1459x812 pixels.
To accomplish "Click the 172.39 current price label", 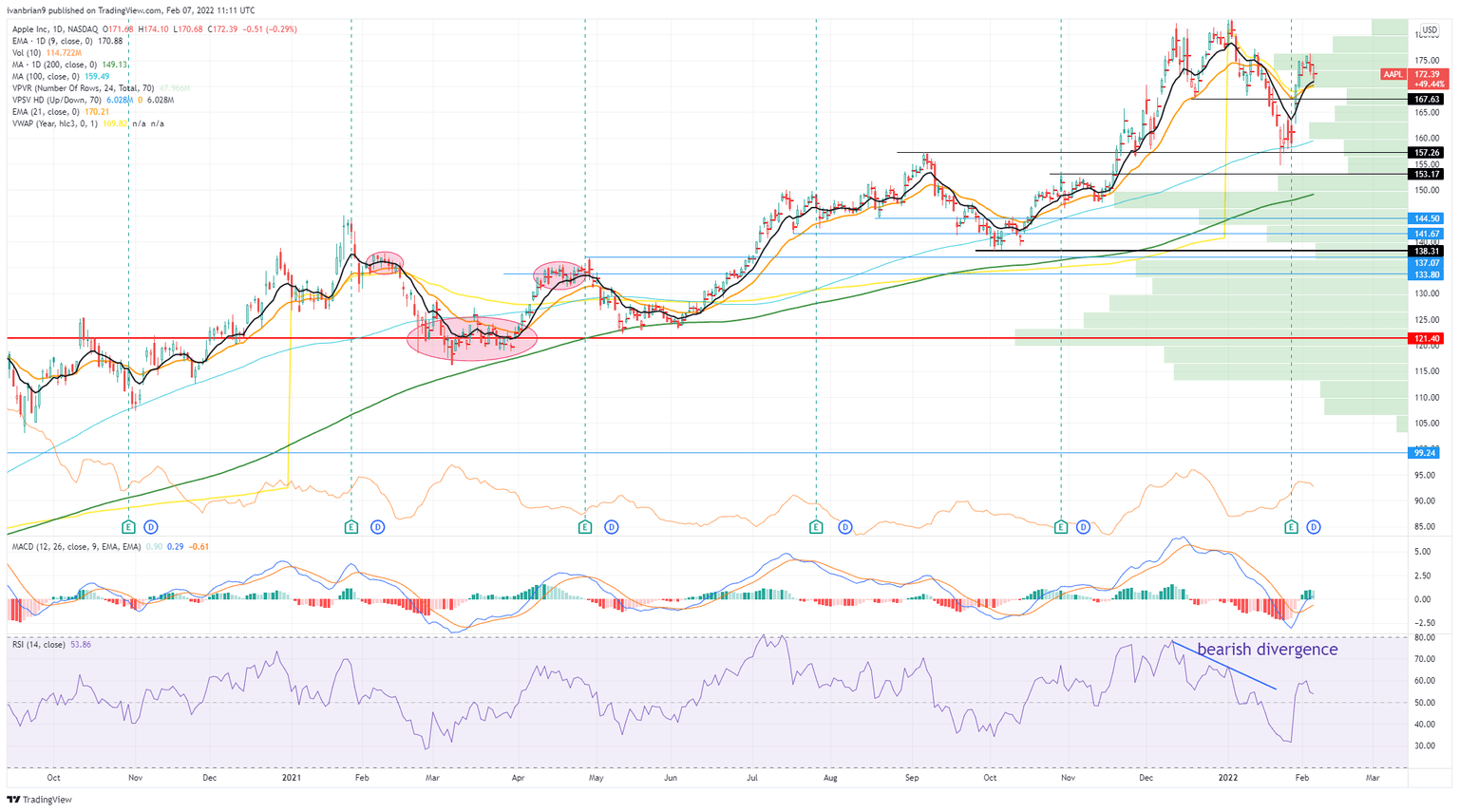I will (1427, 74).
